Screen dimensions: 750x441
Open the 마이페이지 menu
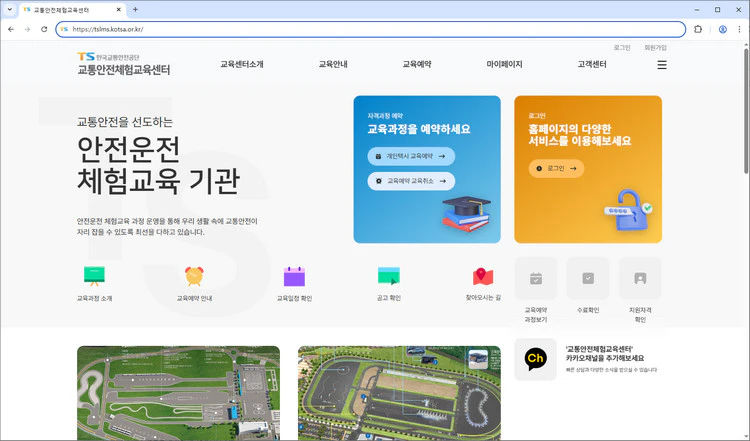point(504,64)
